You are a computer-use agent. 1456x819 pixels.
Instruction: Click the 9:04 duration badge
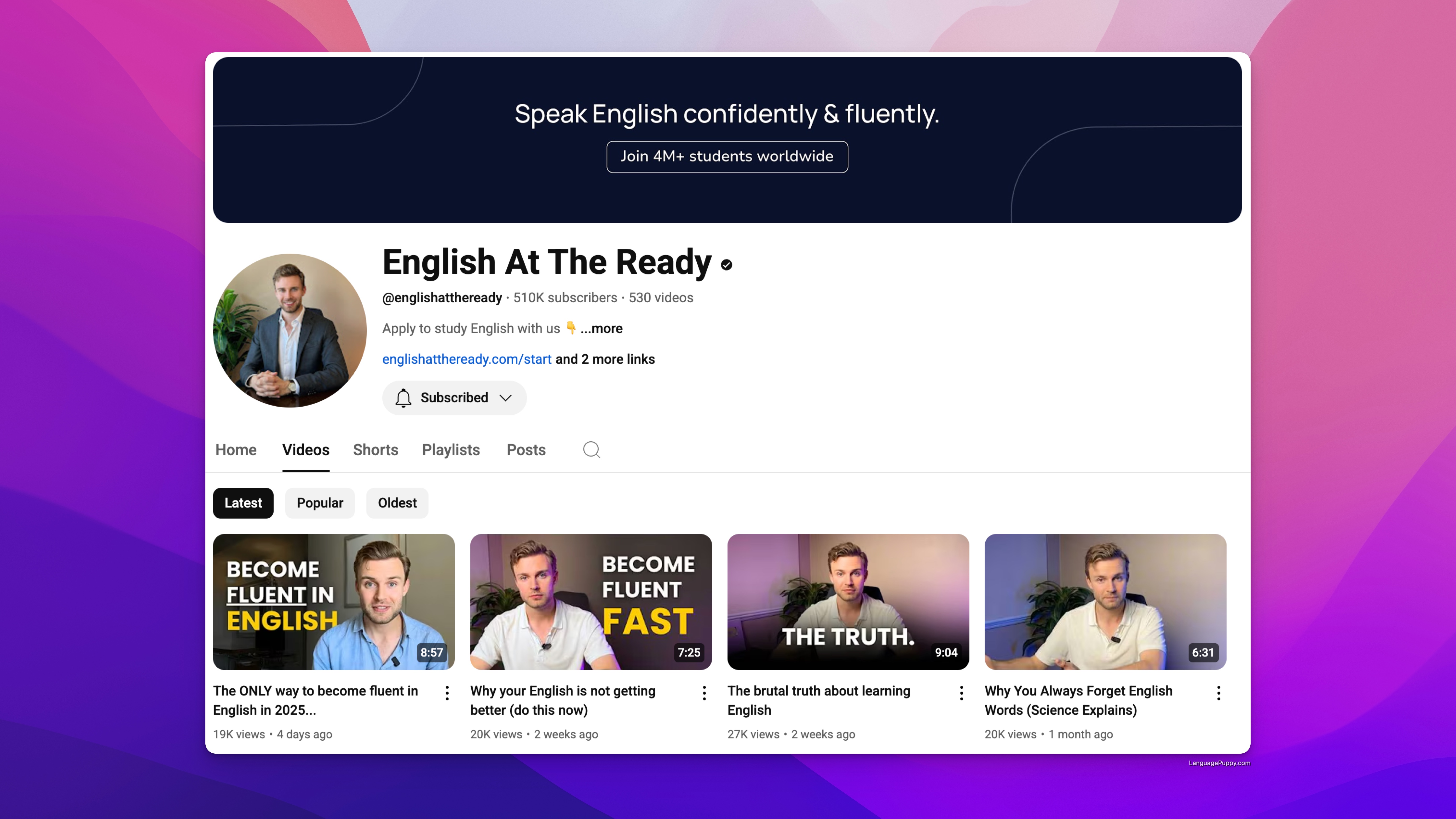[946, 652]
